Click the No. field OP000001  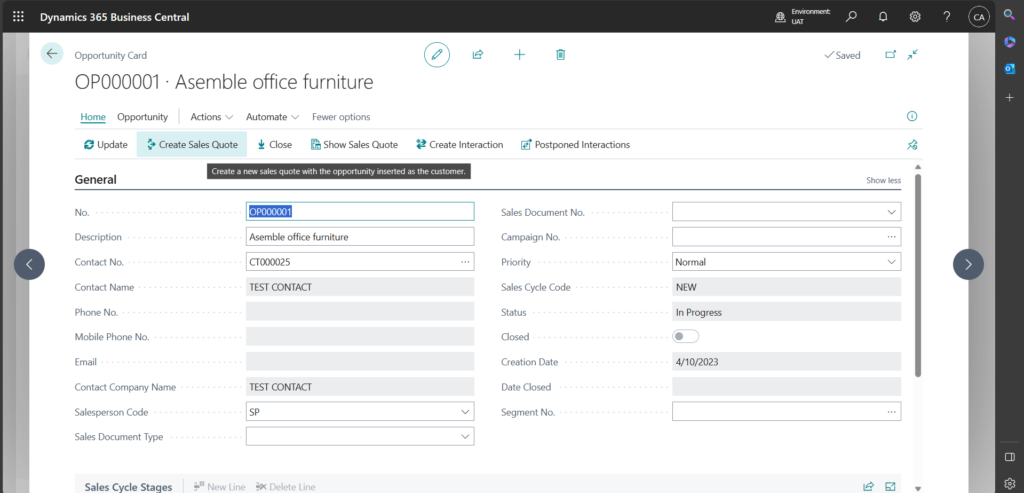[360, 212]
